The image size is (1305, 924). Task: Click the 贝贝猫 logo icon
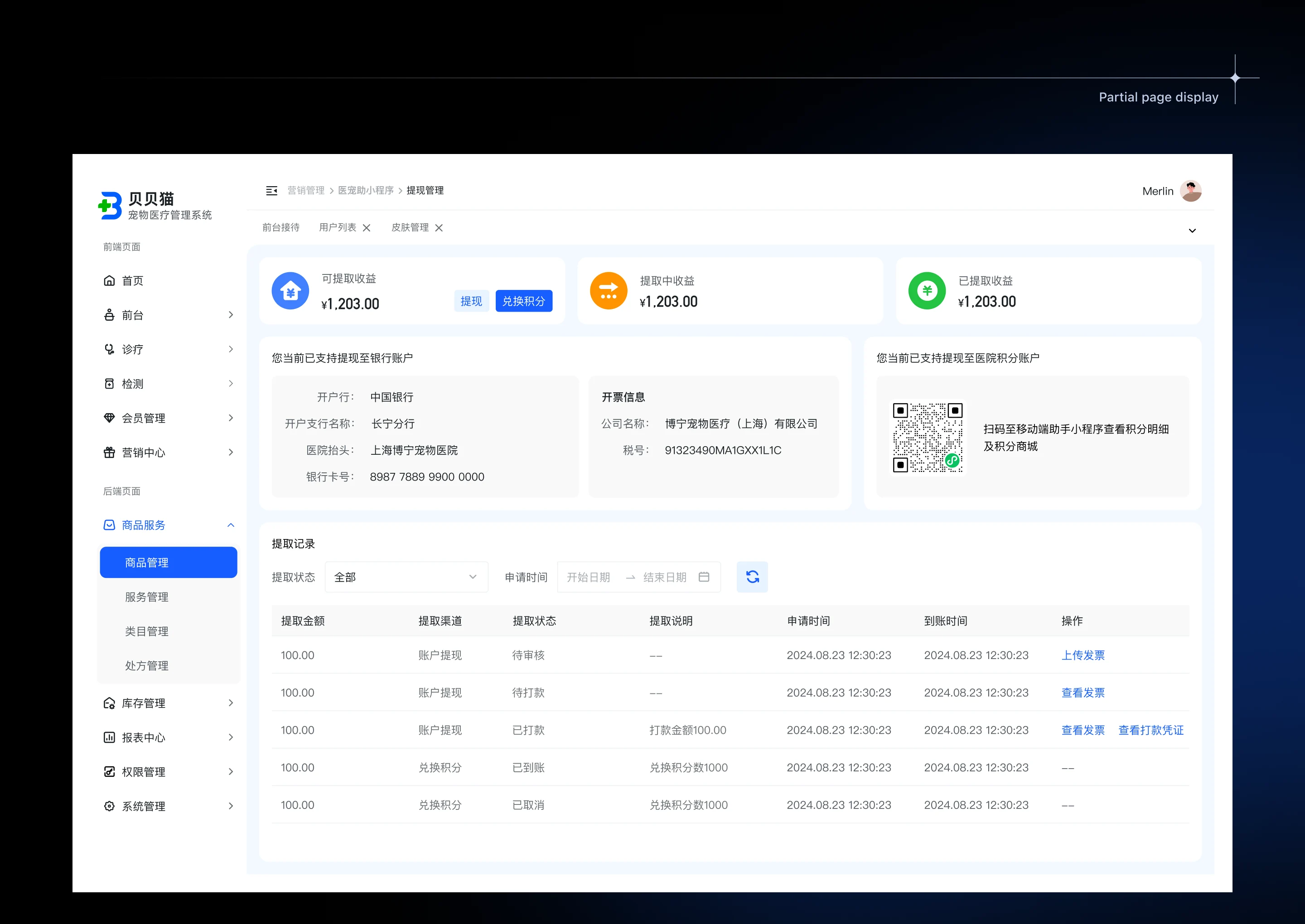(x=111, y=205)
